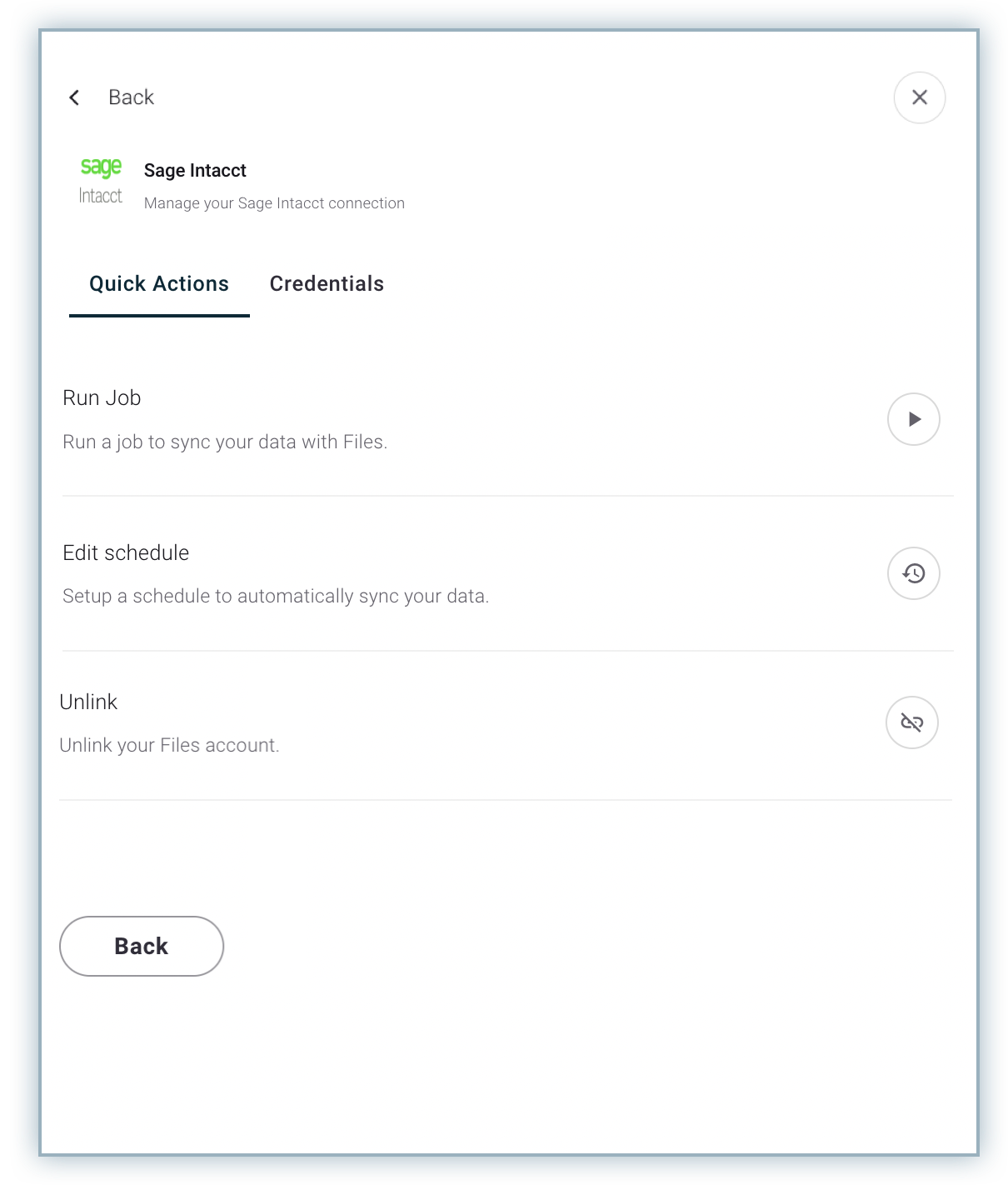Switch to the Credentials tab
This screenshot has width=1008, height=1185.
point(327,284)
